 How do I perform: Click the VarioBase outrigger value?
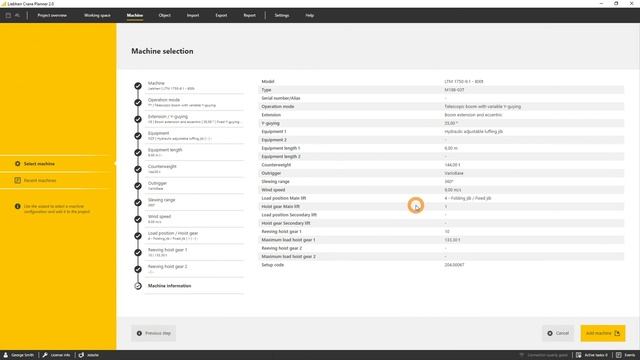pos(454,173)
